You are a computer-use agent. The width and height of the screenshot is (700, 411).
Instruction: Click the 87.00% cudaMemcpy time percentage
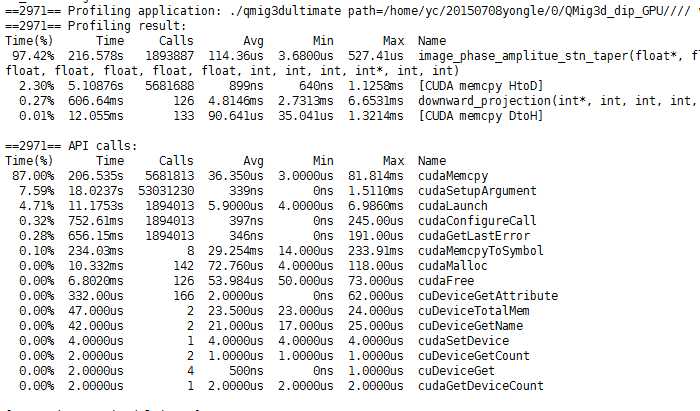[26, 174]
